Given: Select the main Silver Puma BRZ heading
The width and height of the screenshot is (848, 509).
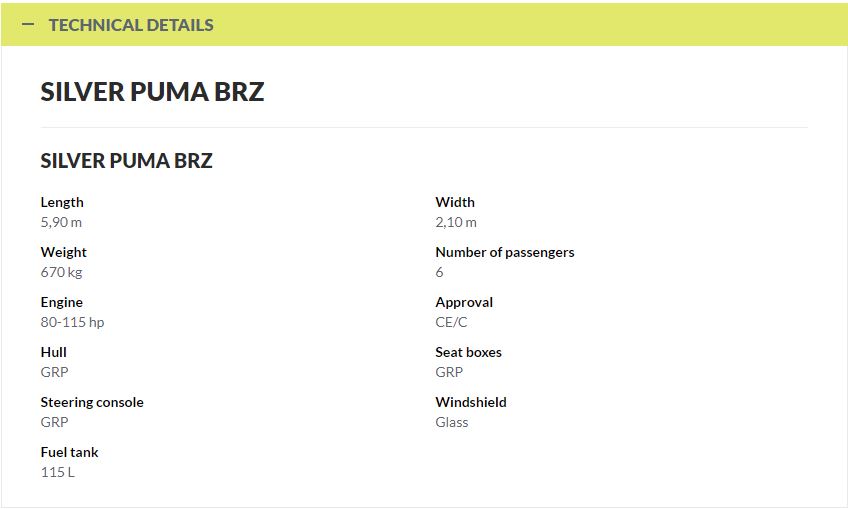Looking at the screenshot, I should click(153, 91).
